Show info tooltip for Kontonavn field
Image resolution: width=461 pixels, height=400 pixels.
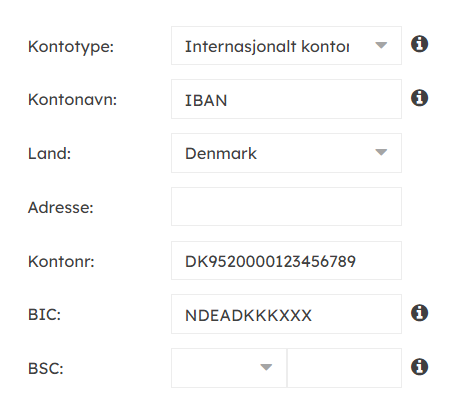(419, 98)
